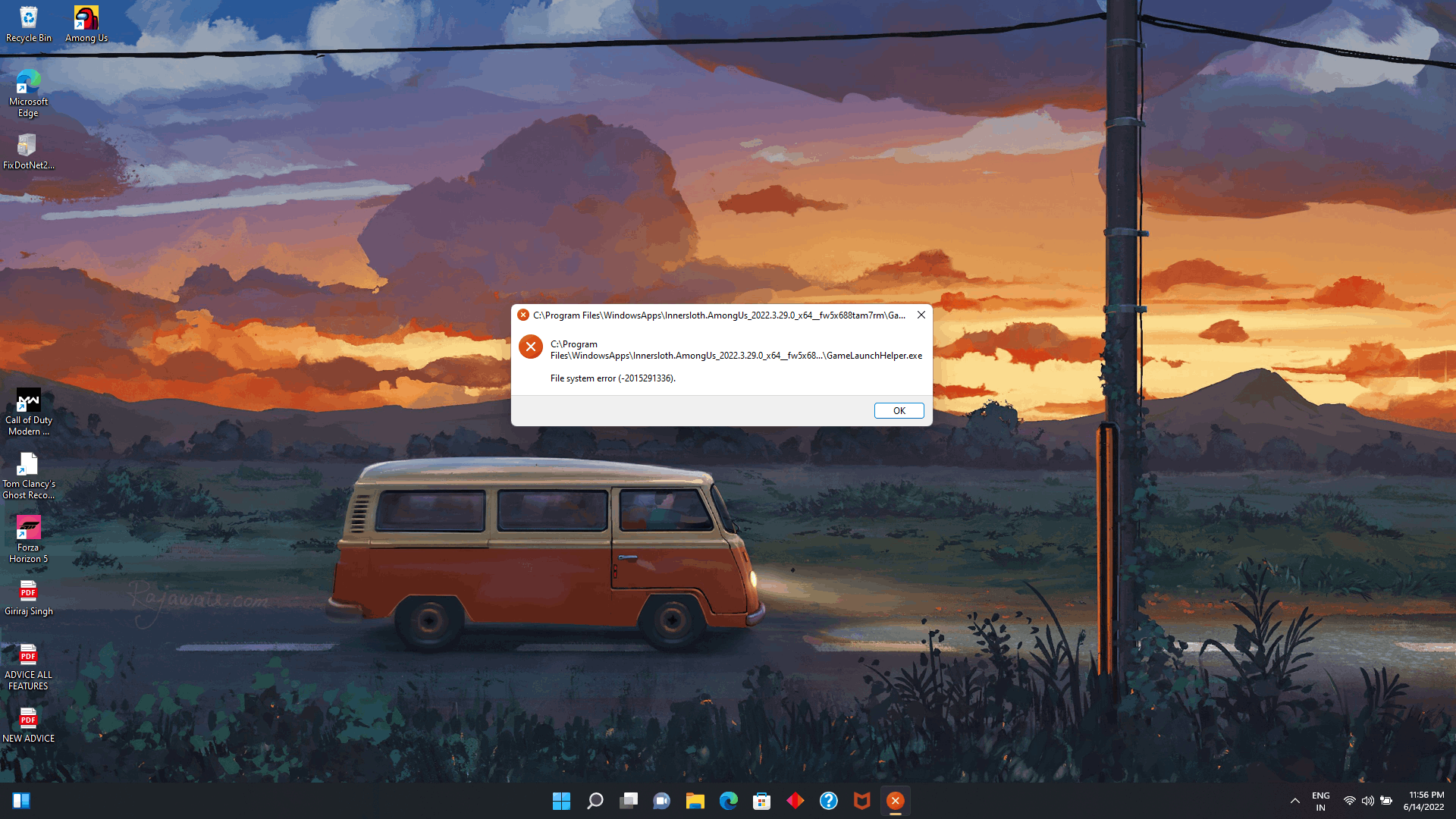1456x819 pixels.
Task: Click OK in the error dialog
Action: (899, 410)
